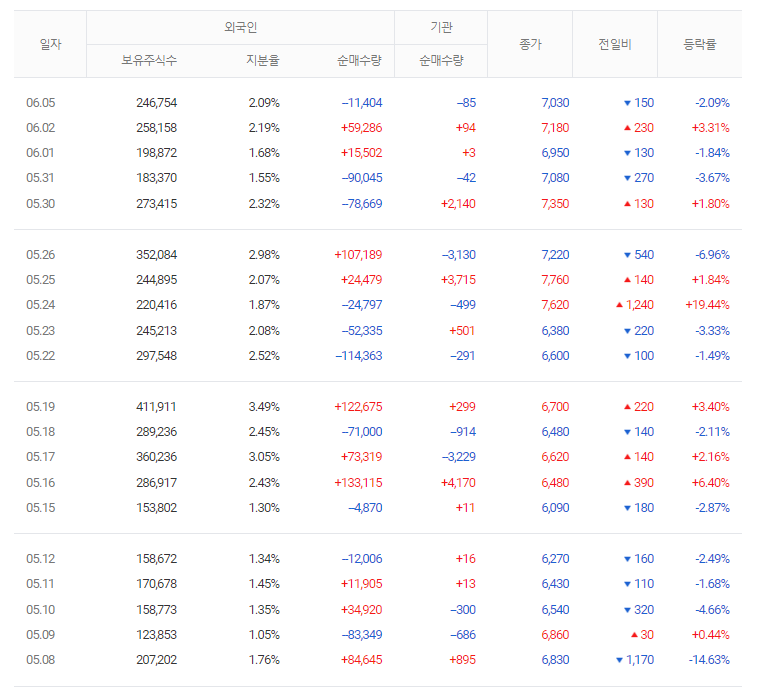Select the 05.12 date cell
The width and height of the screenshot is (757, 691).
point(41,559)
